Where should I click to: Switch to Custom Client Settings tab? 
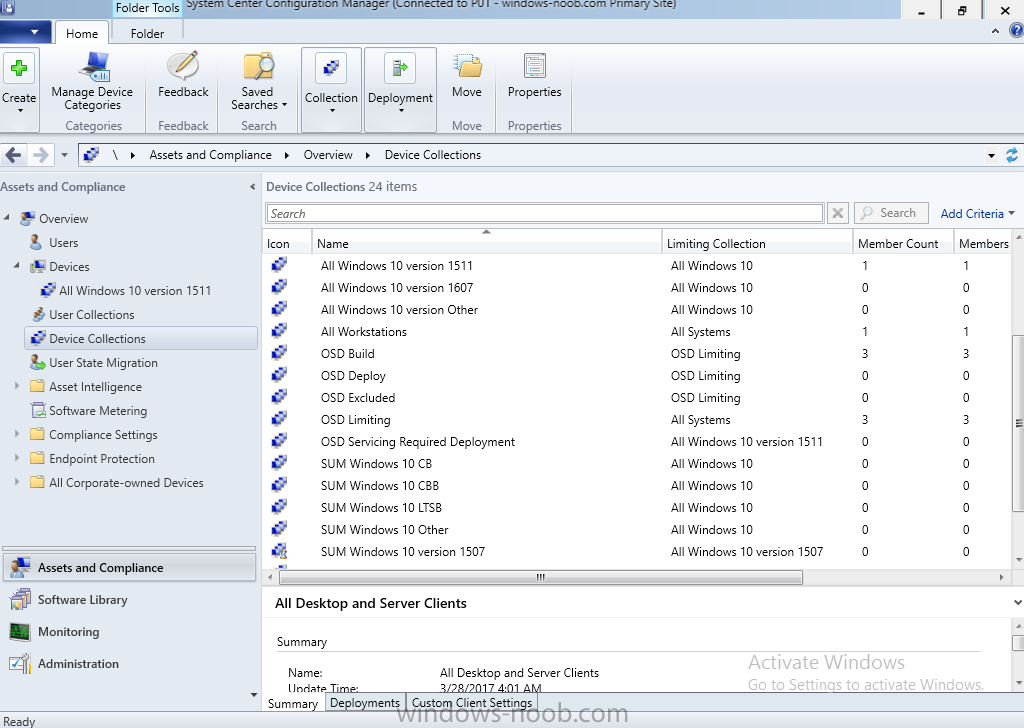472,703
